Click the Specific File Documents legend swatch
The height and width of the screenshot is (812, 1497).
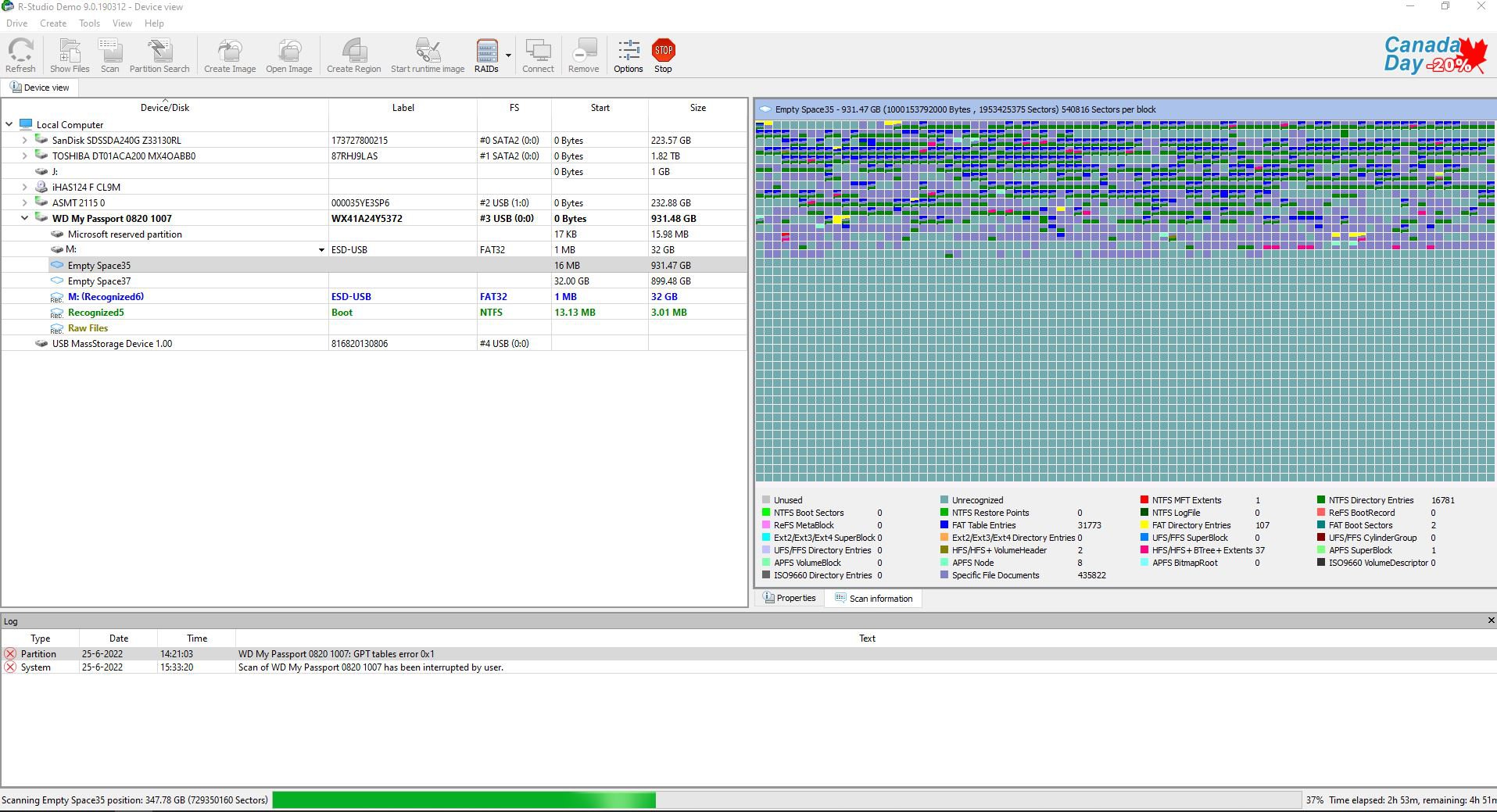944,575
